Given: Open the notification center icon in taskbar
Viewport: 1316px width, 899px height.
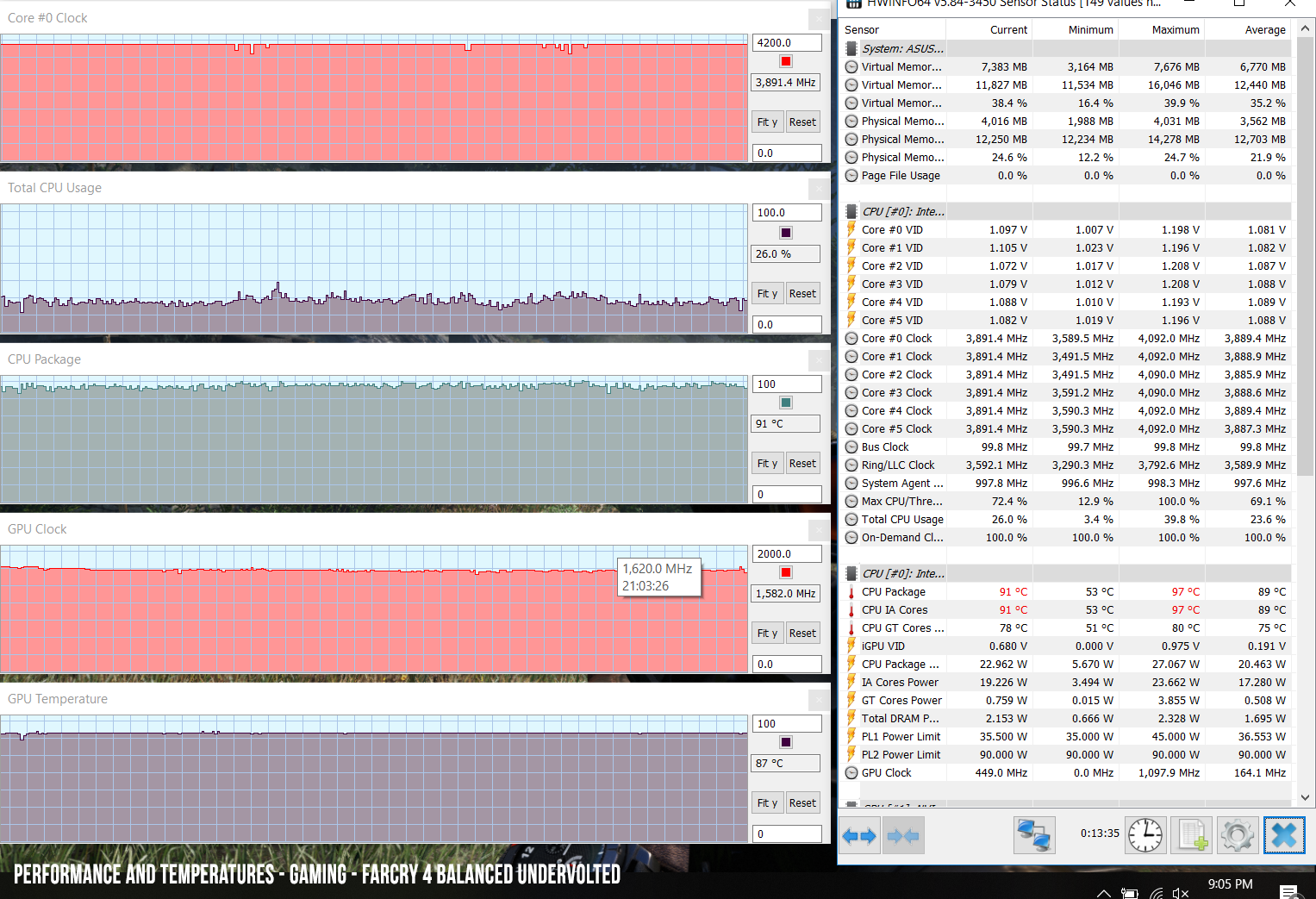Looking at the screenshot, I should pos(1289,892).
